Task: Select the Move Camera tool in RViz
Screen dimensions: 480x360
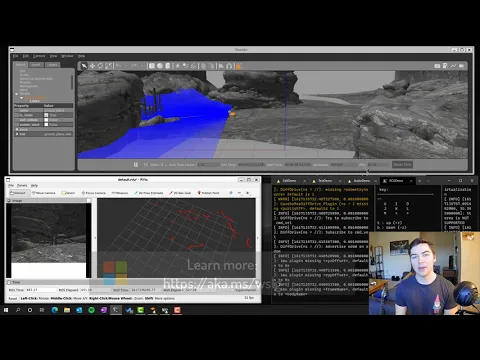Action: 44,193
